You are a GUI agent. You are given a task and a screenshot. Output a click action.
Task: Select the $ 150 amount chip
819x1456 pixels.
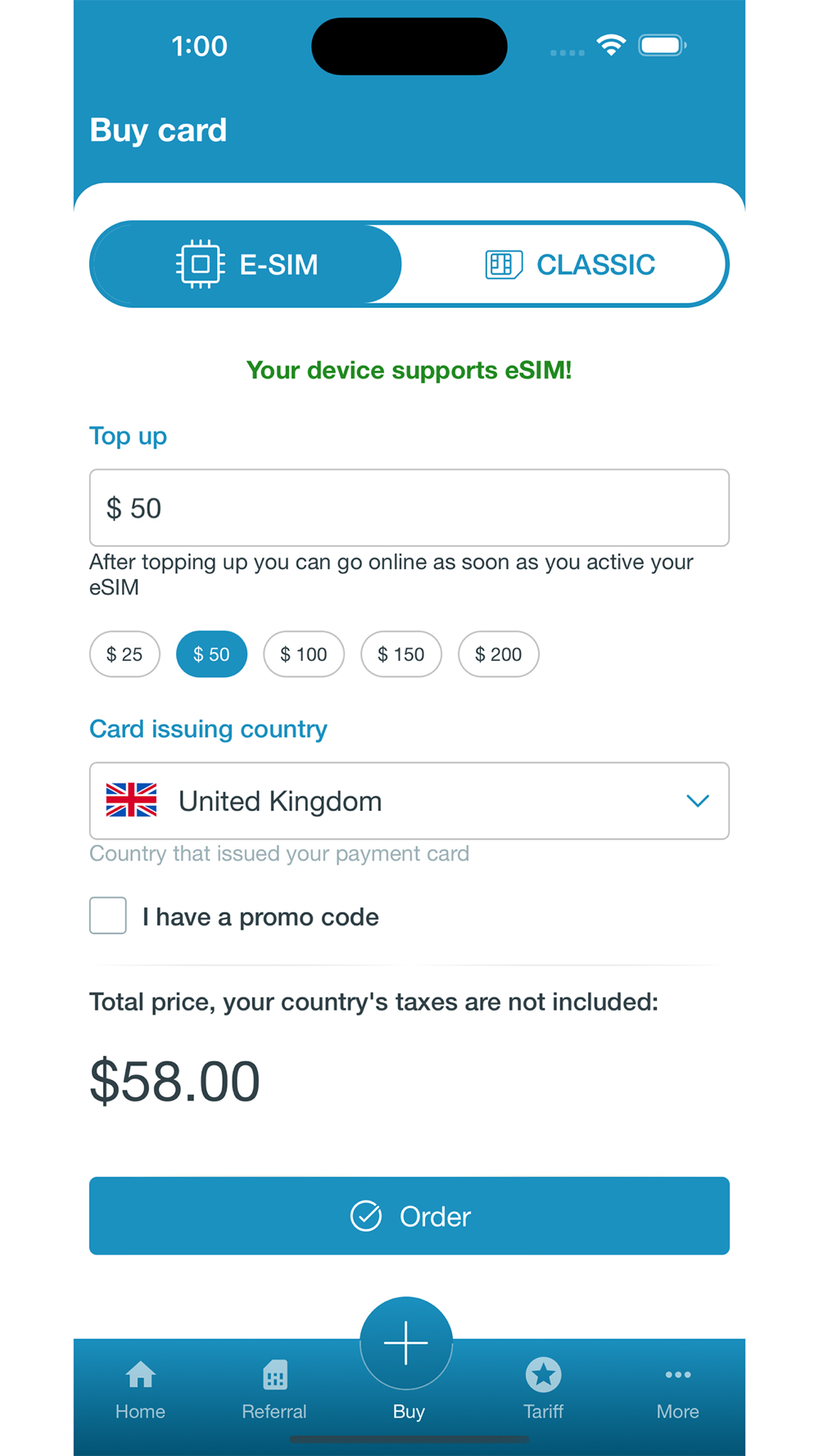point(400,654)
